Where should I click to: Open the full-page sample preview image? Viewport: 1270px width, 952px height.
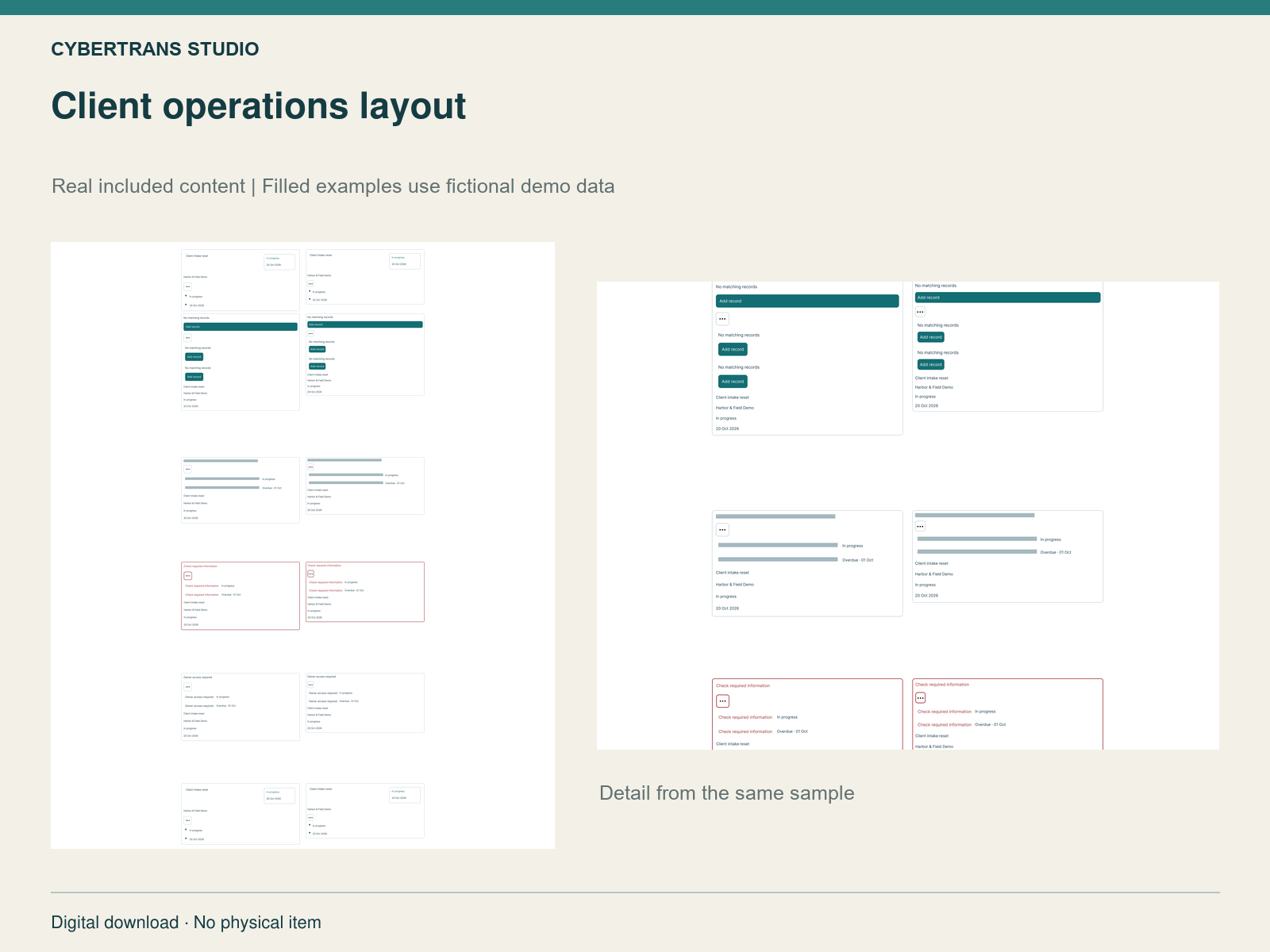[x=302, y=545]
